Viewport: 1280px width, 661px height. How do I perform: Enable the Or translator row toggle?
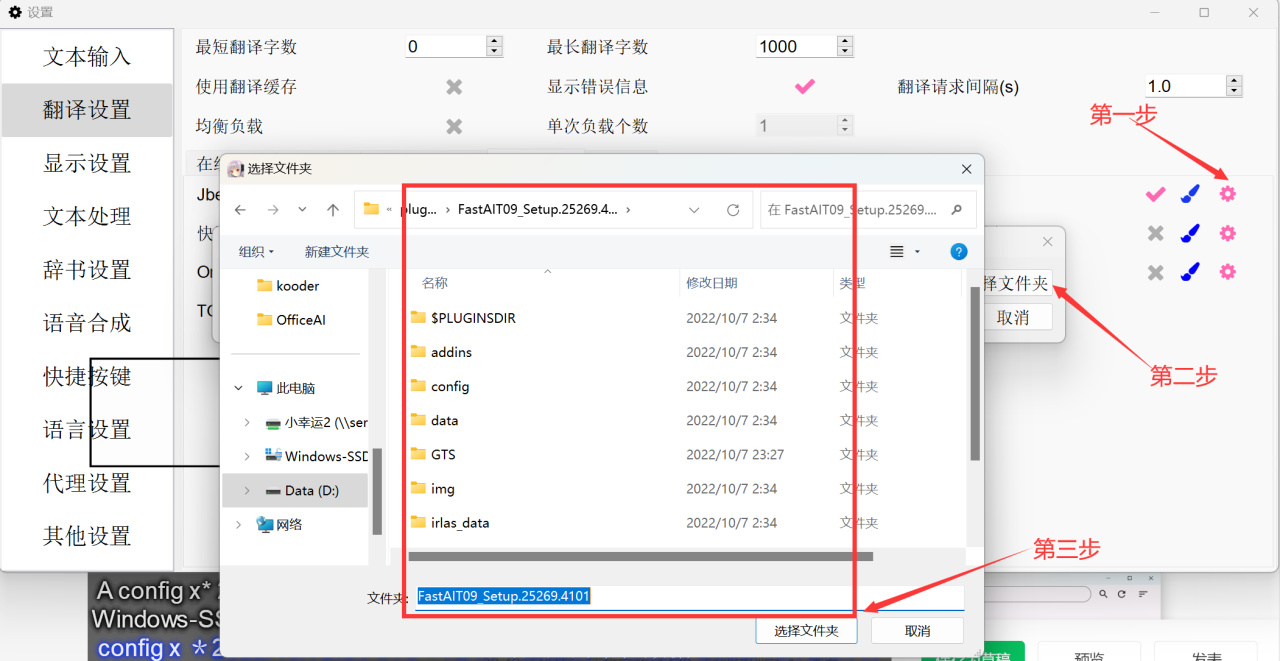[x=1156, y=272]
